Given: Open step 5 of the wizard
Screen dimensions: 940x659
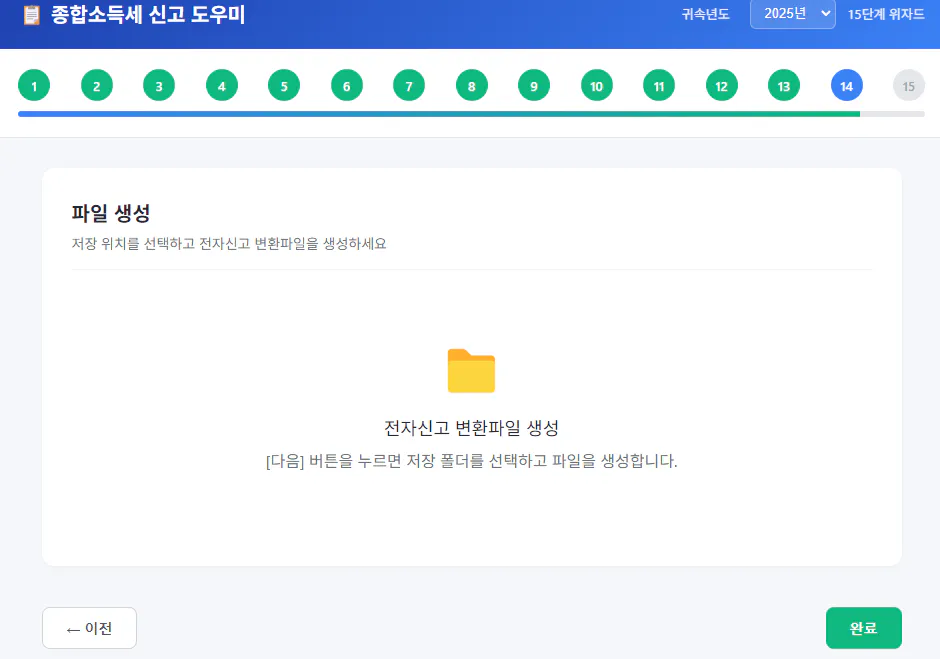Looking at the screenshot, I should point(284,86).
